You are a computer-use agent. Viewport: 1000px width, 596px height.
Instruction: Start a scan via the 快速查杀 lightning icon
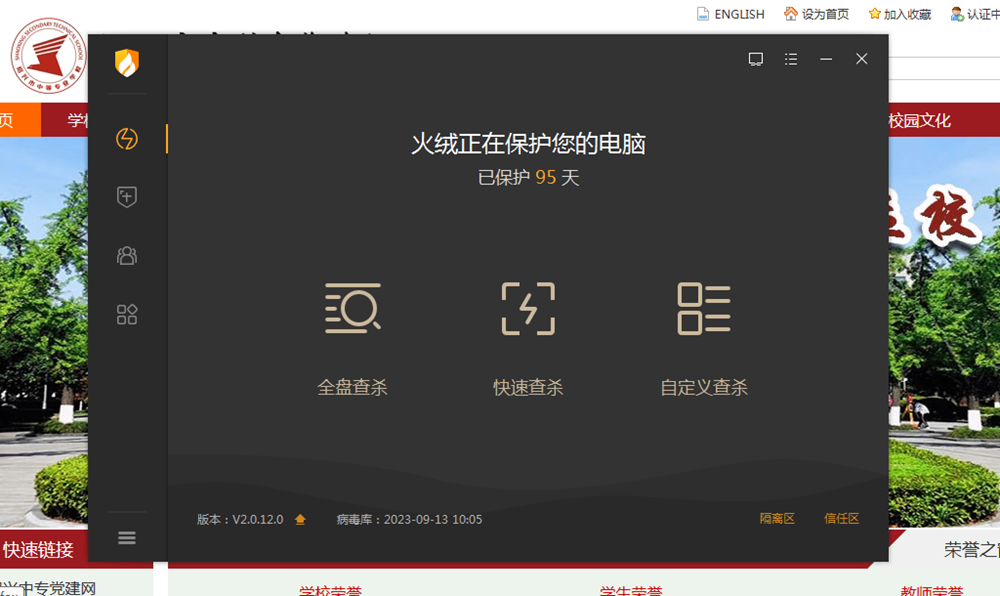(x=528, y=310)
